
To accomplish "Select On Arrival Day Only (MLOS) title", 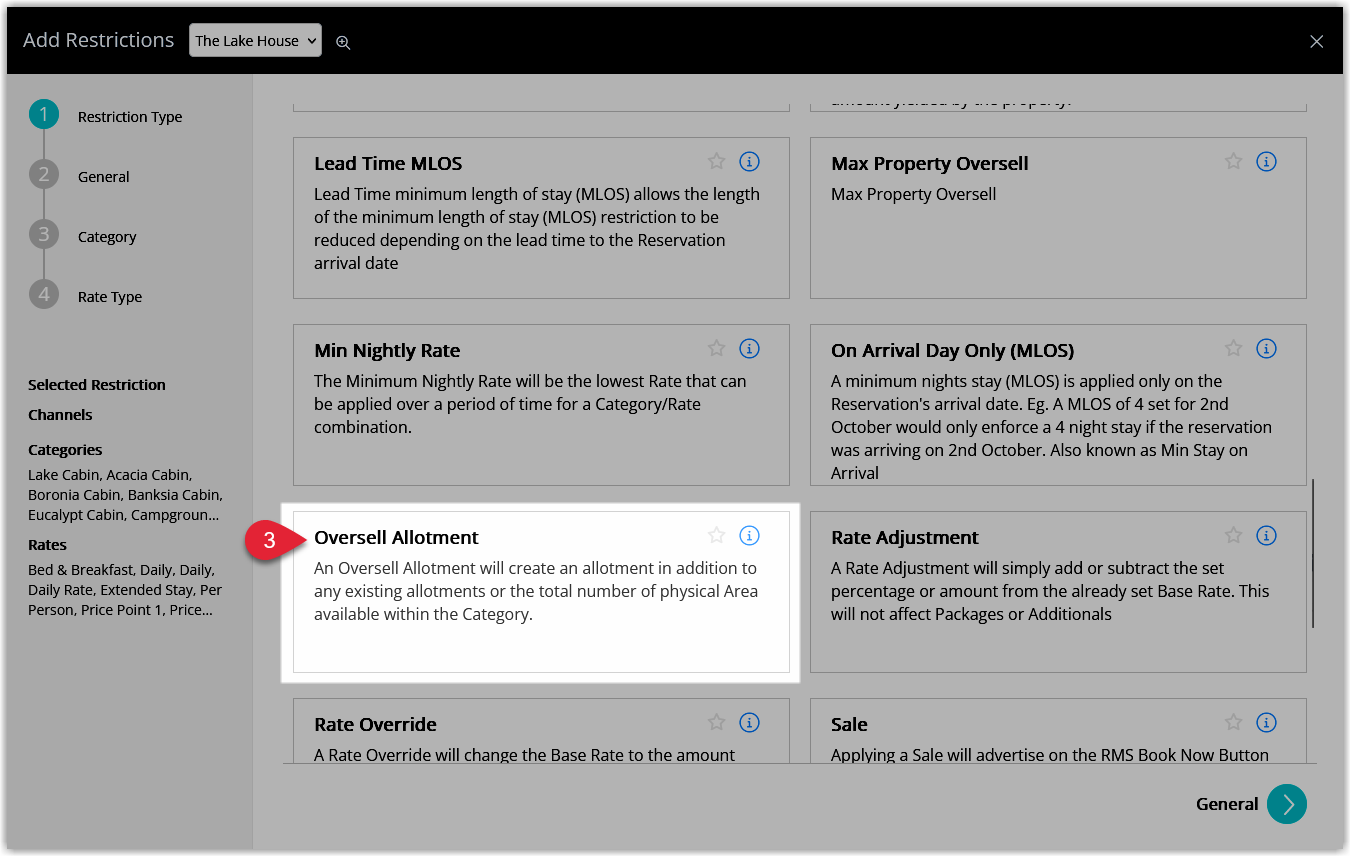I will click(x=953, y=350).
